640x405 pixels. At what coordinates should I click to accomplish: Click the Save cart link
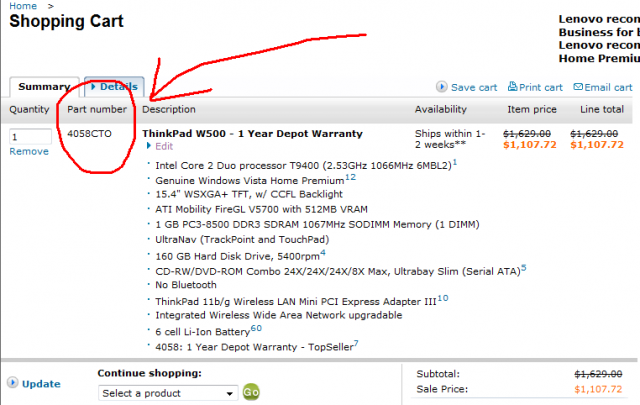coord(474,87)
